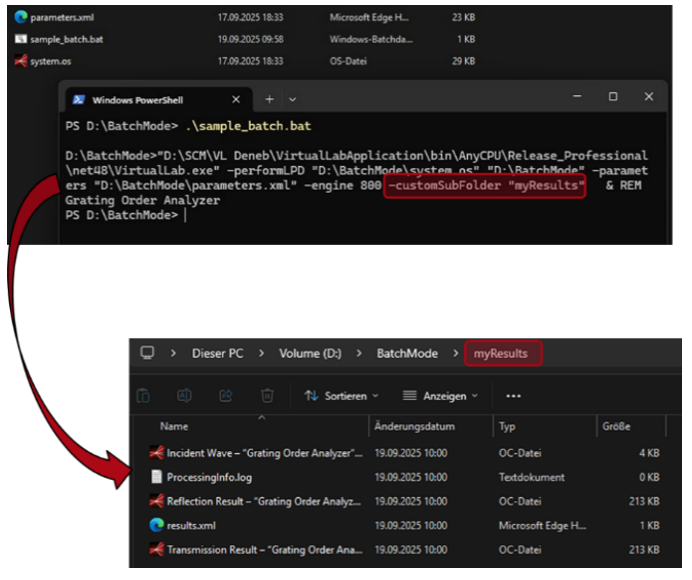The image size is (692, 580).
Task: Navigate to BatchMode in the breadcrumb
Action: [x=408, y=353]
